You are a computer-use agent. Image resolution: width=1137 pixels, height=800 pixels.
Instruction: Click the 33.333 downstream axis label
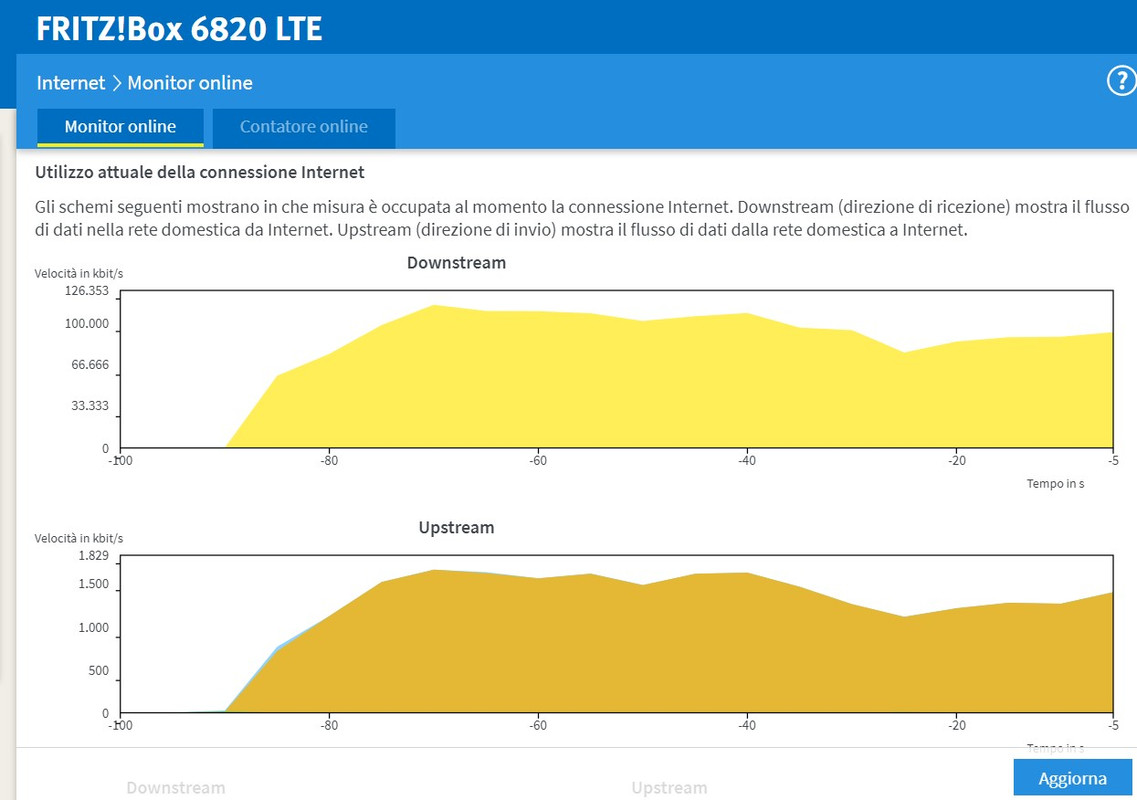pyautogui.click(x=90, y=405)
